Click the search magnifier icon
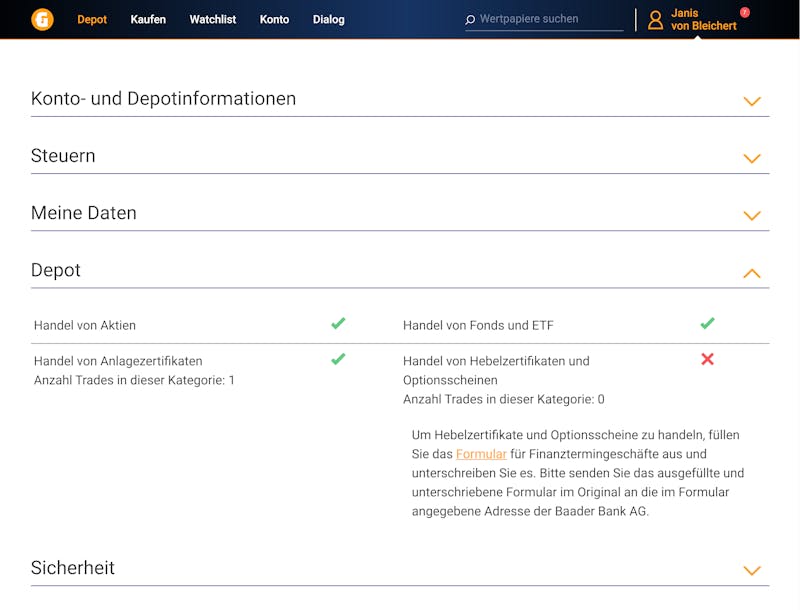The image size is (800, 610). point(470,20)
